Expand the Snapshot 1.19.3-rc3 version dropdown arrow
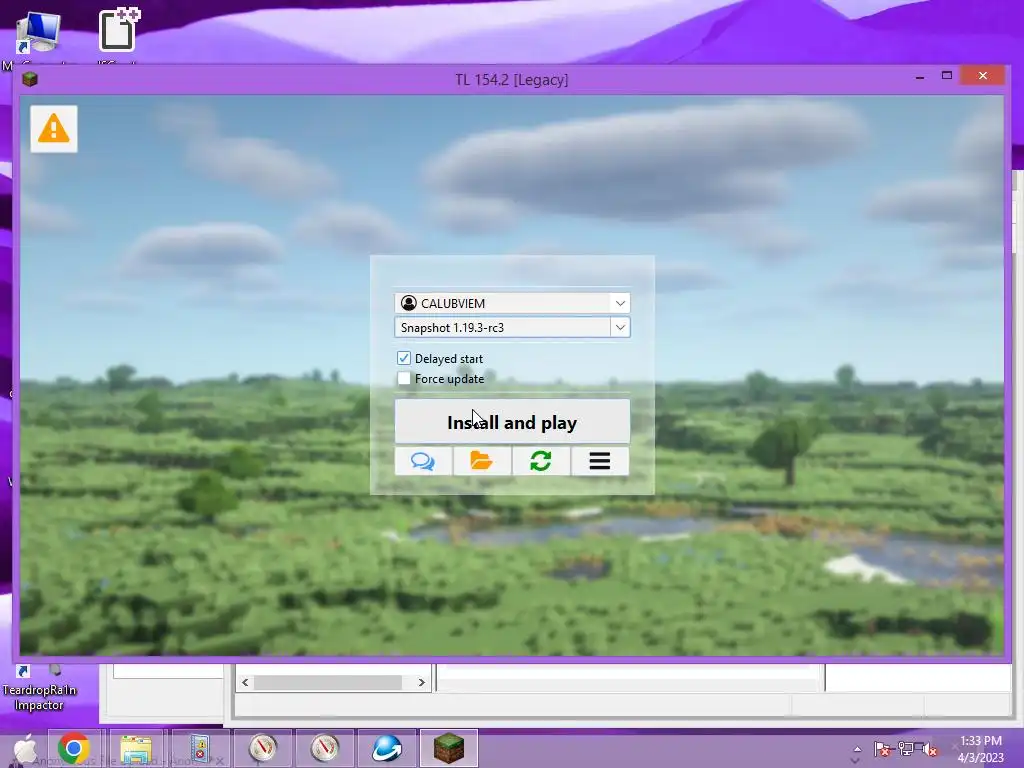 point(620,327)
